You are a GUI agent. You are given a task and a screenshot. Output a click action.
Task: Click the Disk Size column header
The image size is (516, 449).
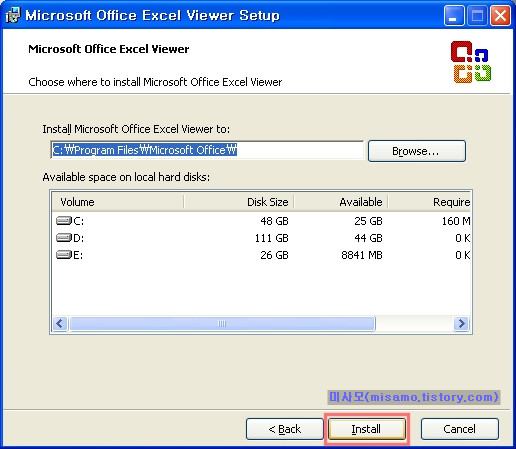pos(238,202)
